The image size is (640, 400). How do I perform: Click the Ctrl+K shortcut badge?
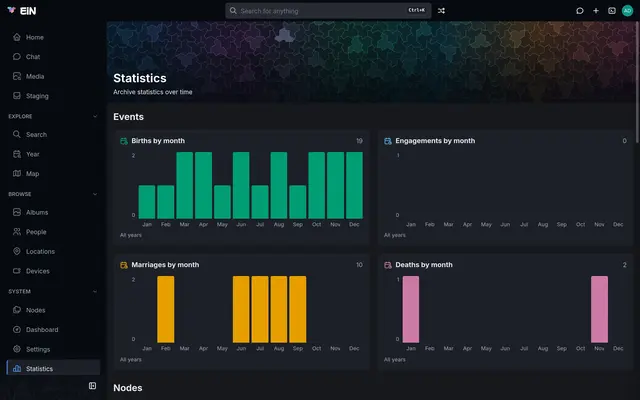click(x=417, y=11)
